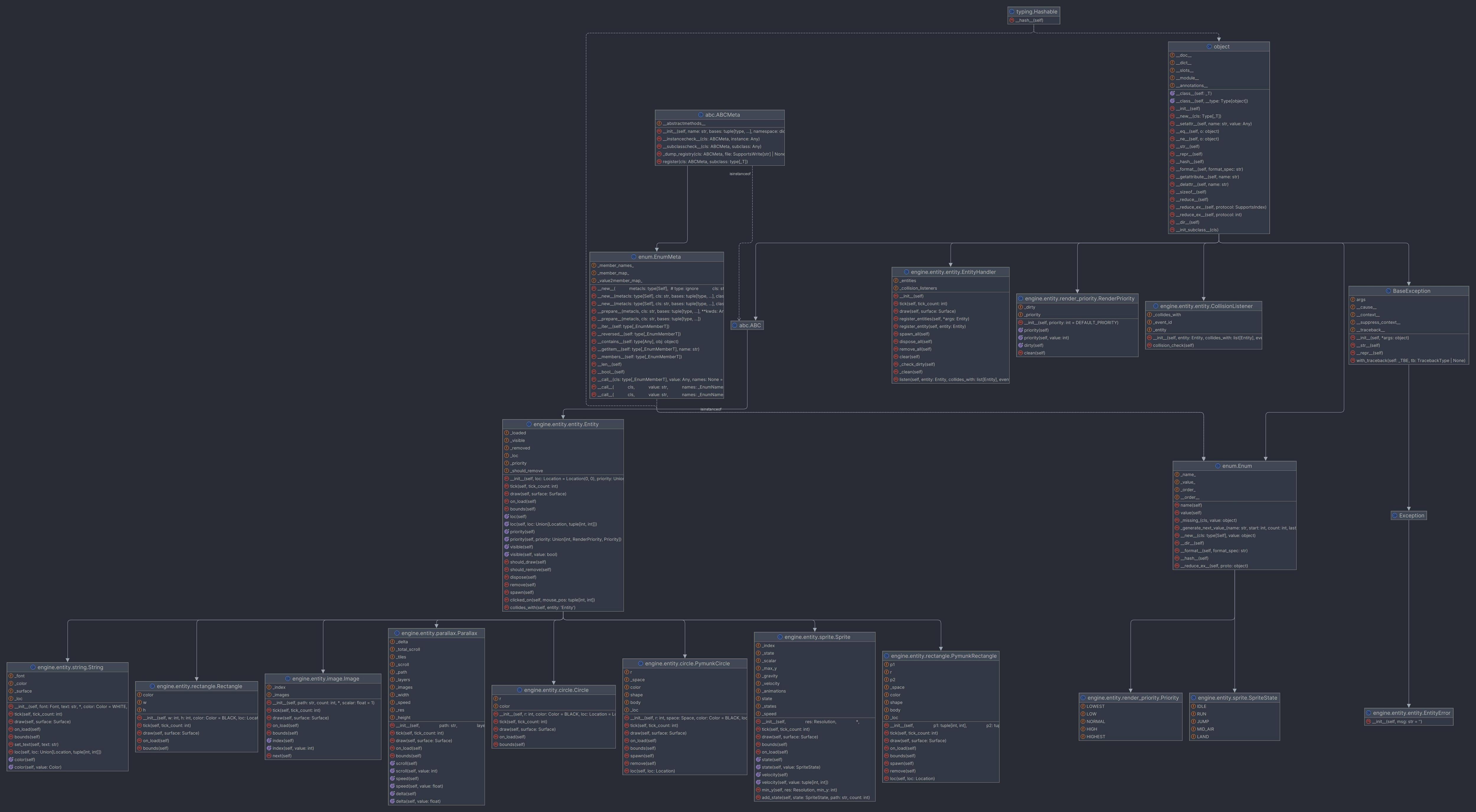Select the rectangle.Rectangle class icon
The width and height of the screenshot is (1476, 812).
pos(152,687)
